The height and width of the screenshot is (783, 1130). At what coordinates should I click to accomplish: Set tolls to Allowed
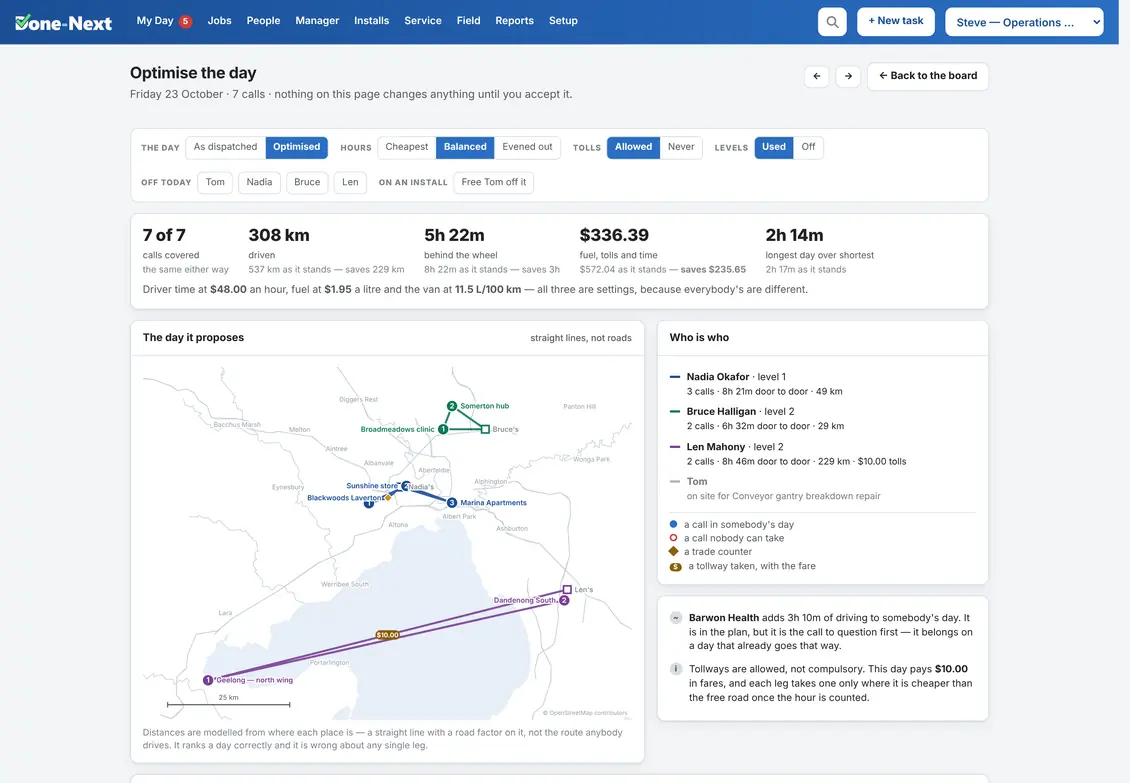point(633,147)
